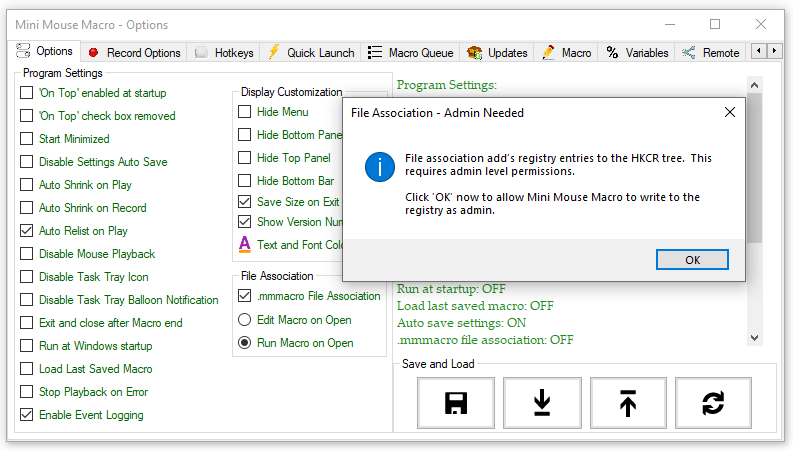Enable Exit and close after Macro end
This screenshot has height=451, width=793.
26,323
